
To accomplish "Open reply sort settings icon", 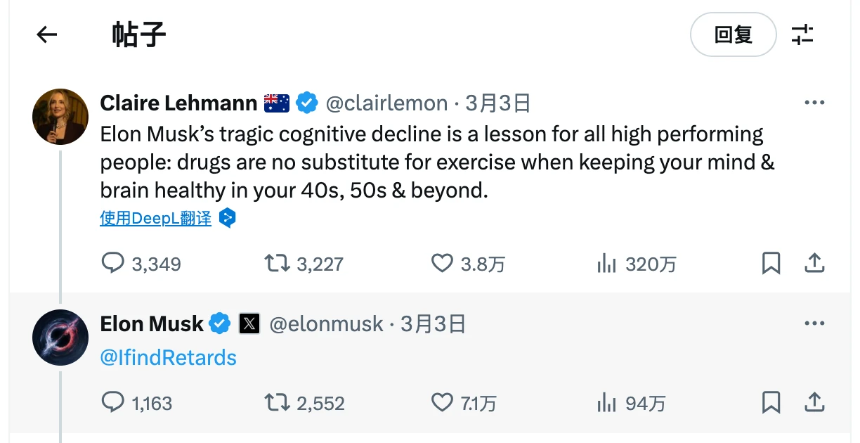I will pyautogui.click(x=803, y=35).
